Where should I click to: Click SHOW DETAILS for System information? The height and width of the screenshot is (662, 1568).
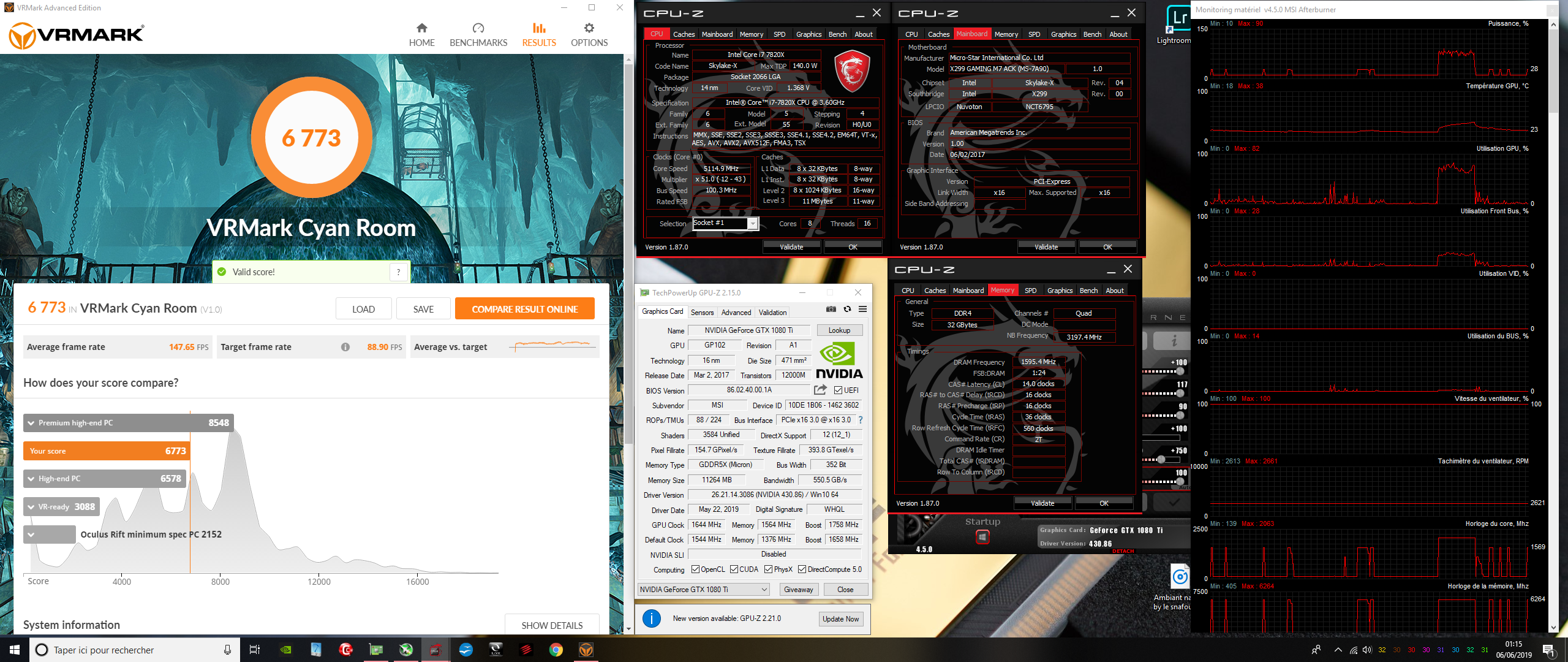[x=552, y=625]
